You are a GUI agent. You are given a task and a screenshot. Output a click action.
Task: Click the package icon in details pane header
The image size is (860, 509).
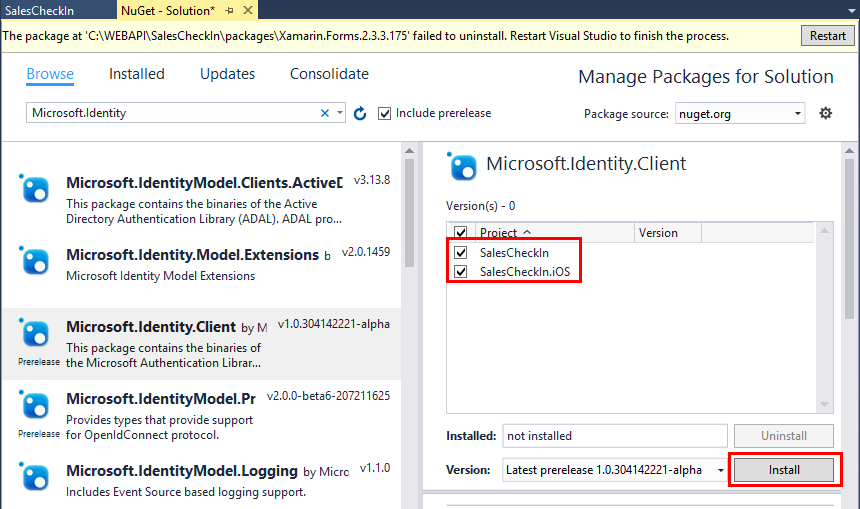[x=462, y=166]
